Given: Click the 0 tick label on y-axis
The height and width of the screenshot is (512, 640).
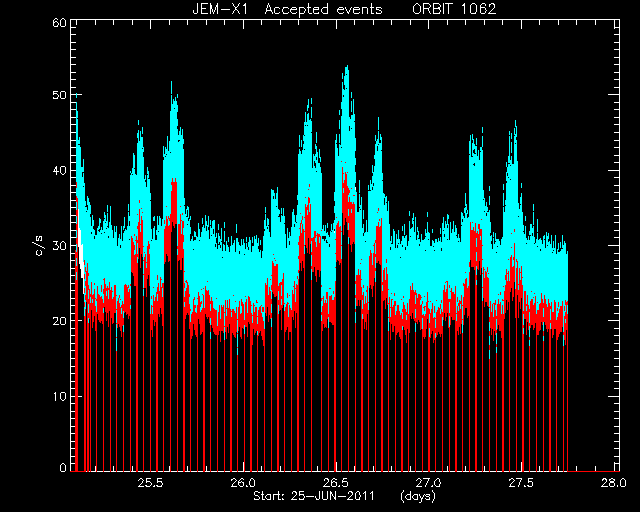Looking at the screenshot, I should (x=63, y=467).
